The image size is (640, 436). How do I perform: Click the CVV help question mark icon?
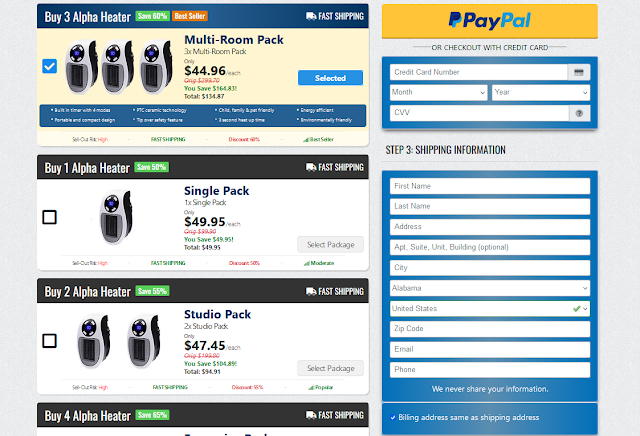[579, 113]
